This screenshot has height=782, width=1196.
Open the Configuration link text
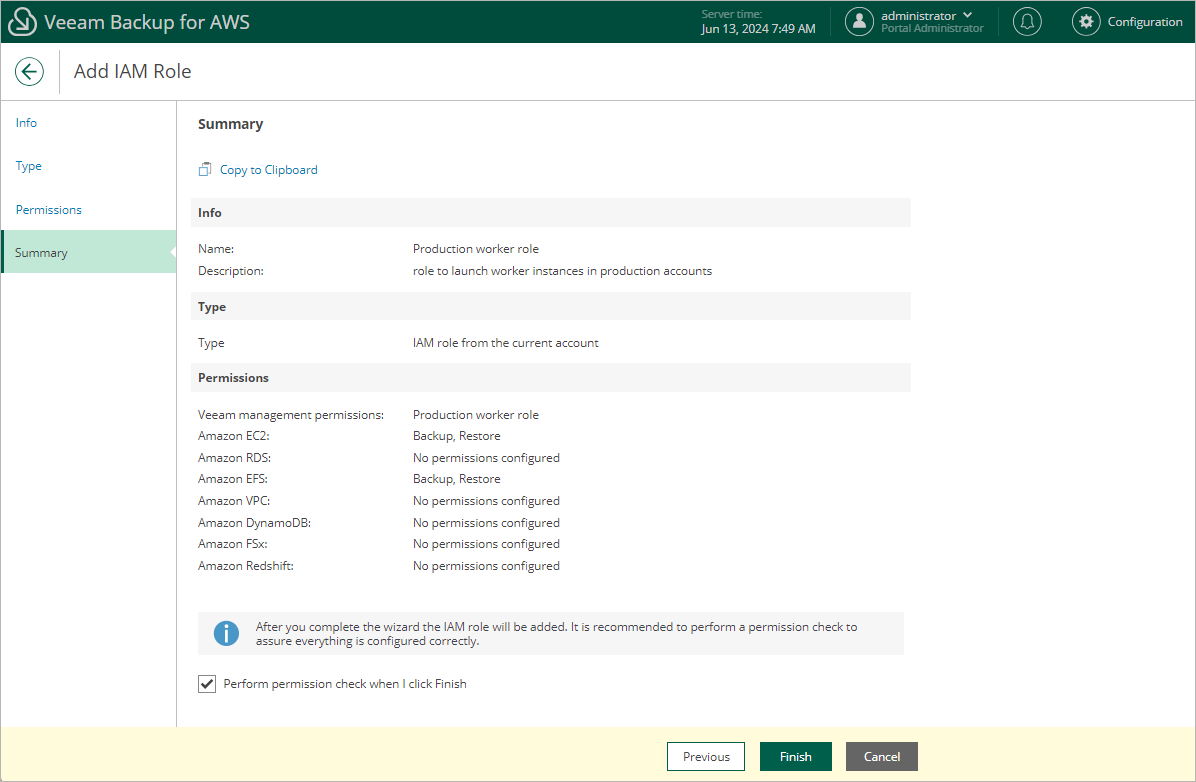1145,21
